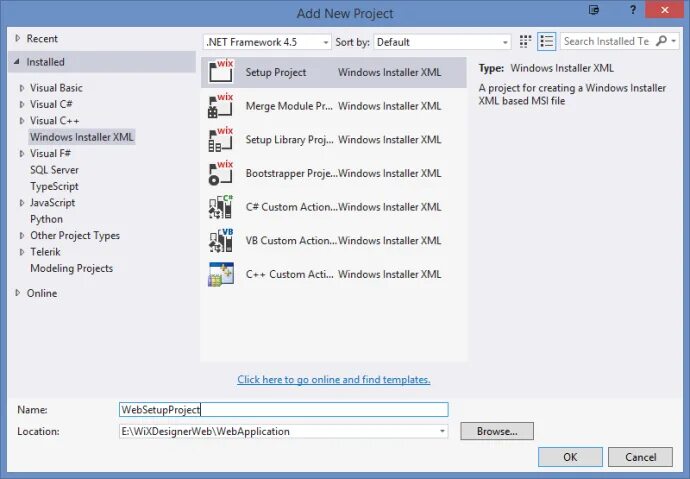
Task: Select the Merge Module Project icon
Action: [220, 106]
